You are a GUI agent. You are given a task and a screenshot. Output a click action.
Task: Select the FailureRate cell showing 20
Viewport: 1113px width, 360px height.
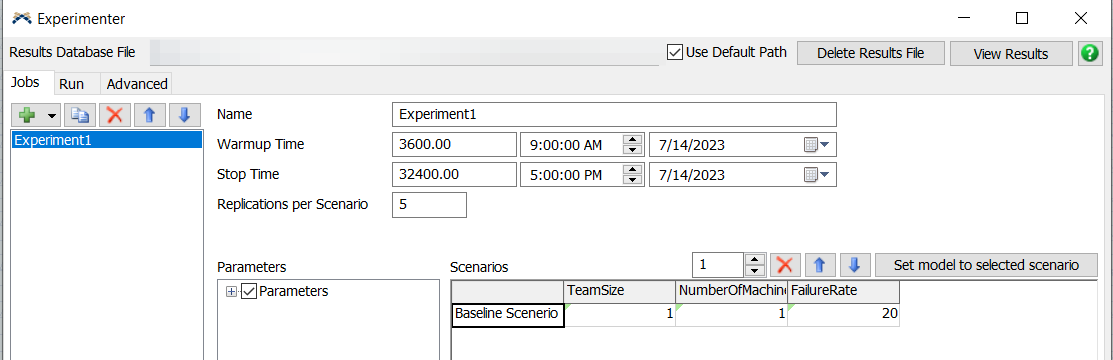coord(843,315)
